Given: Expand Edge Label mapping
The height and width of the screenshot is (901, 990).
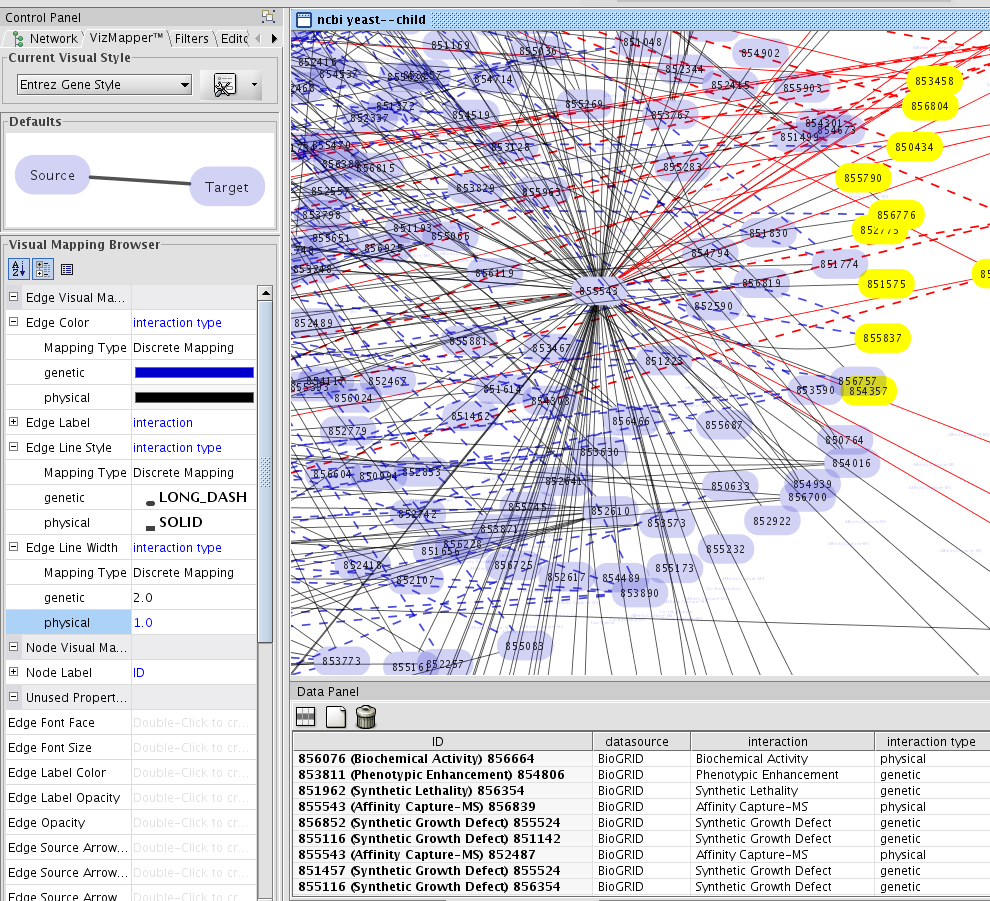Looking at the screenshot, I should pyautogui.click(x=13, y=422).
